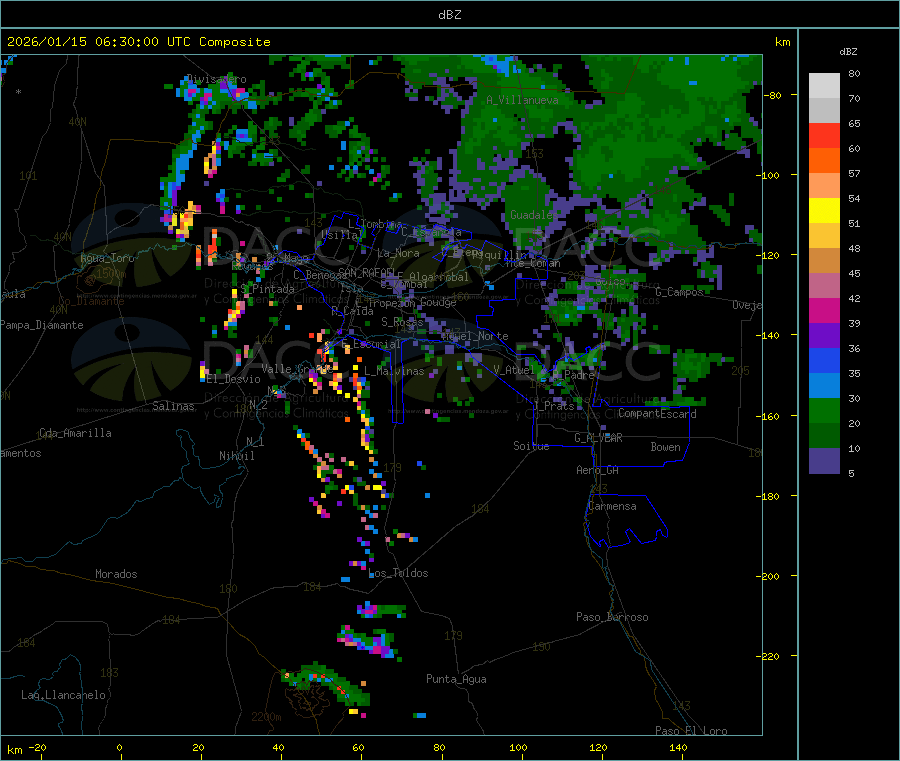Click the Divisadero map label
The height and width of the screenshot is (761, 900).
pyautogui.click(x=216, y=79)
